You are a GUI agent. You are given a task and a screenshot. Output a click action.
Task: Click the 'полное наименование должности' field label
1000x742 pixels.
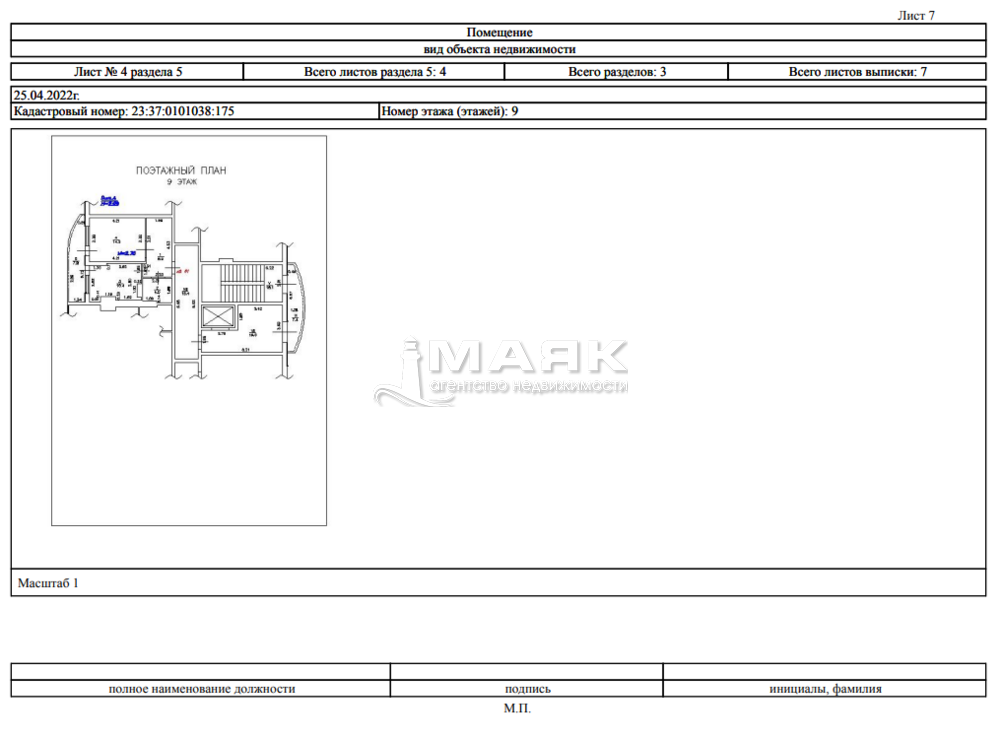pos(201,689)
